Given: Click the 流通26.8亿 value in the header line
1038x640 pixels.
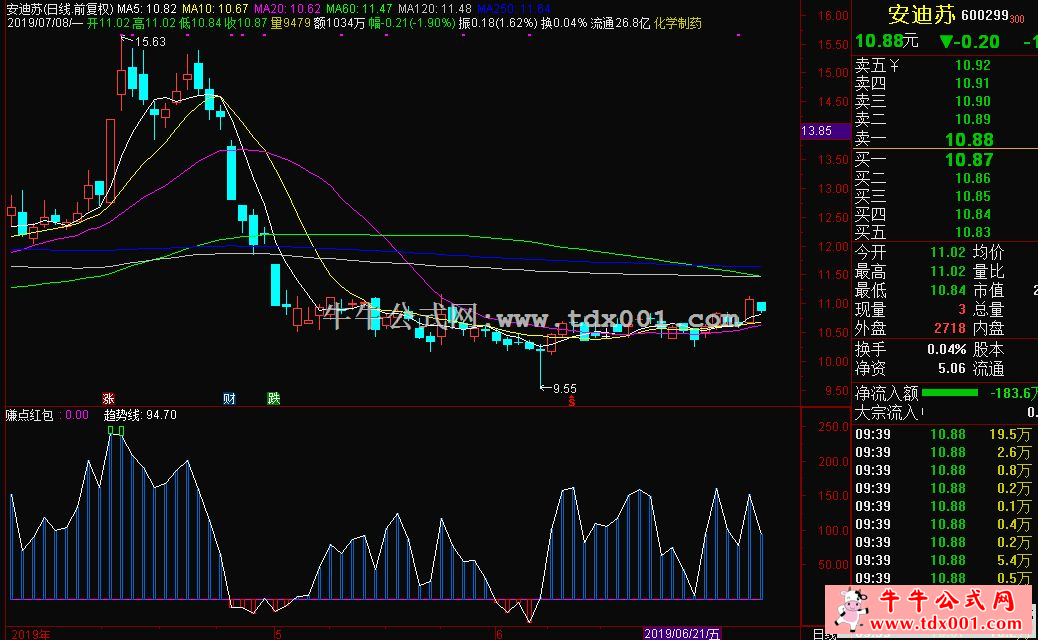Looking at the screenshot, I should (x=620, y=23).
